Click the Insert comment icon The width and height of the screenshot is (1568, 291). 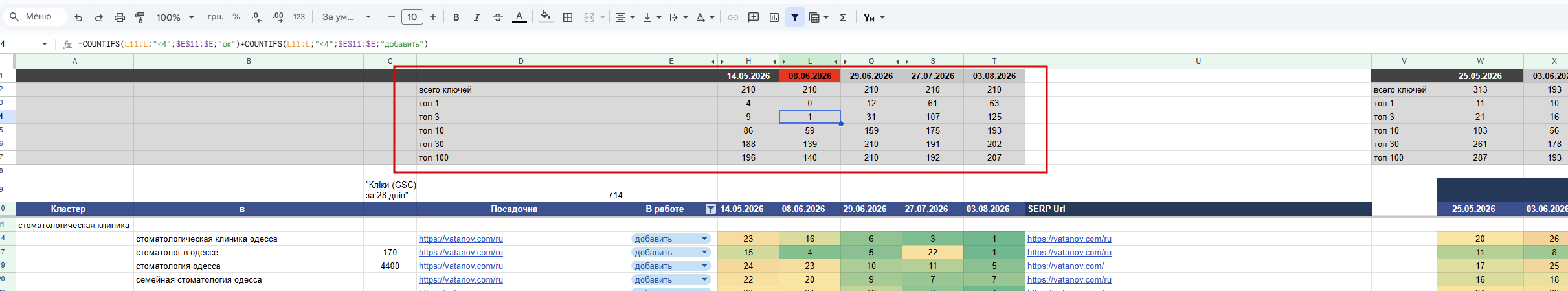tap(754, 17)
